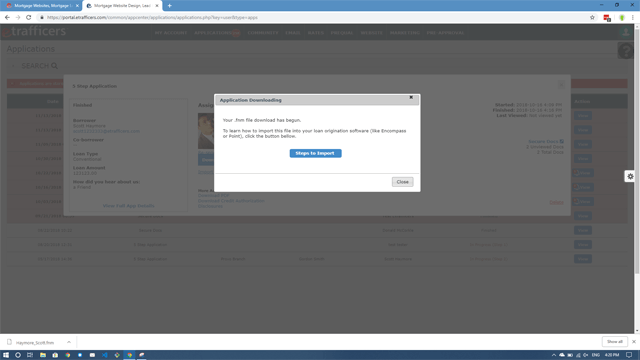This screenshot has height=360, width=640.
Task: Click View Full App Details link
Action: click(128, 206)
